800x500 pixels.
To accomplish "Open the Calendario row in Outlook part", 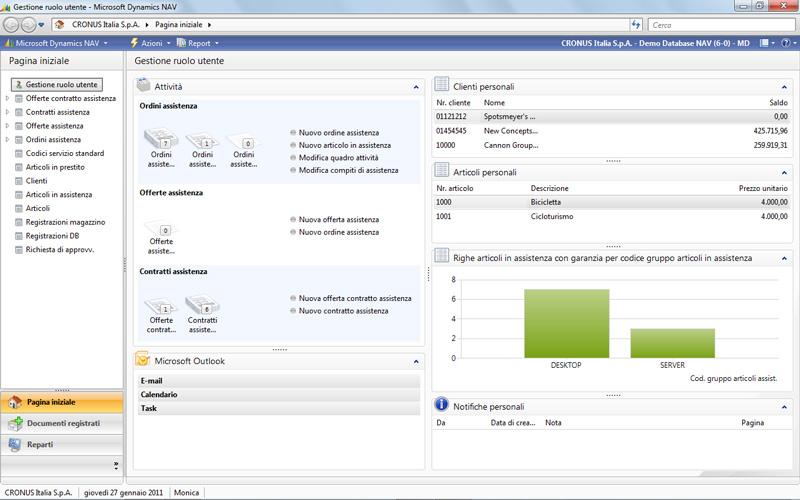I will 279,394.
